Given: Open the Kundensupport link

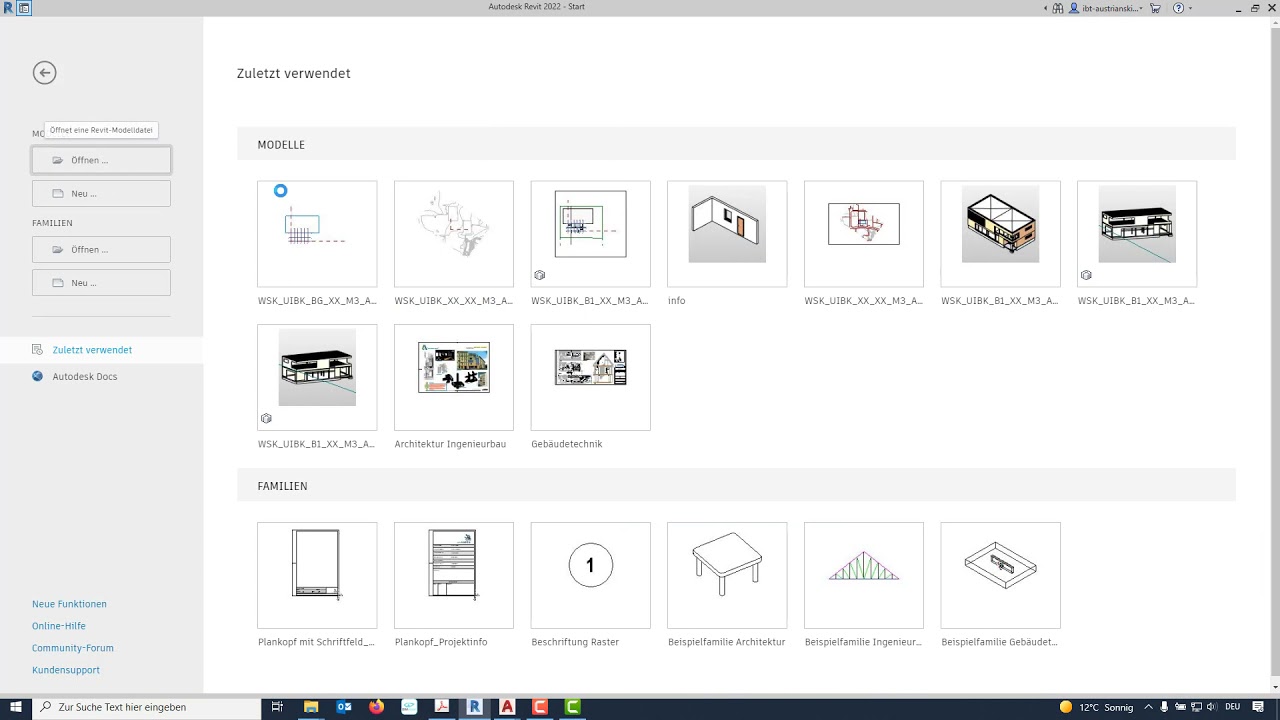Looking at the screenshot, I should (x=66, y=670).
